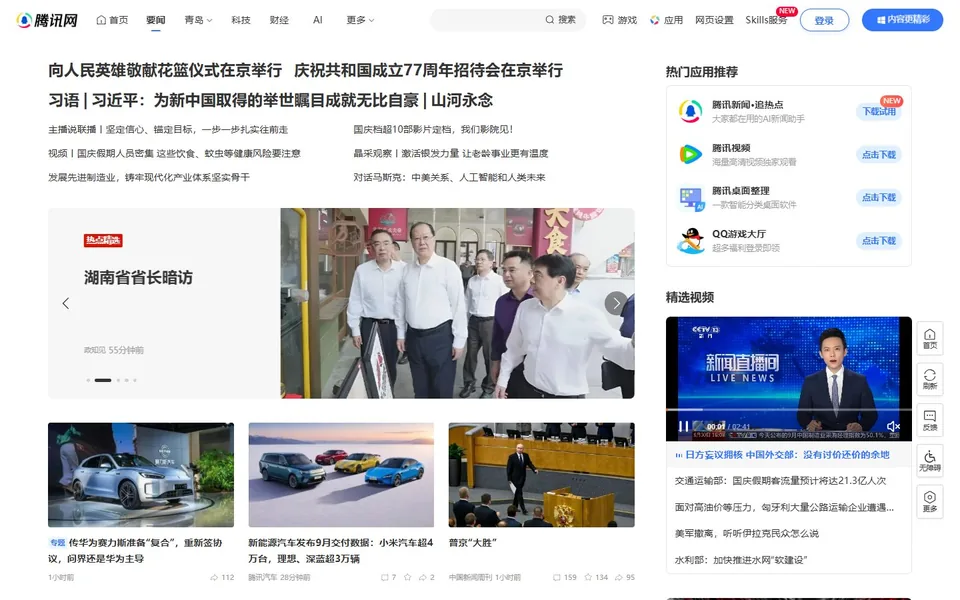Show next carousel slide

tap(616, 303)
